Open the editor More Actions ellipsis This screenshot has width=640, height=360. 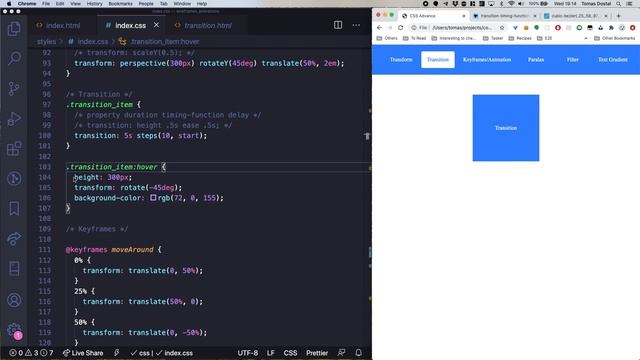356,25
